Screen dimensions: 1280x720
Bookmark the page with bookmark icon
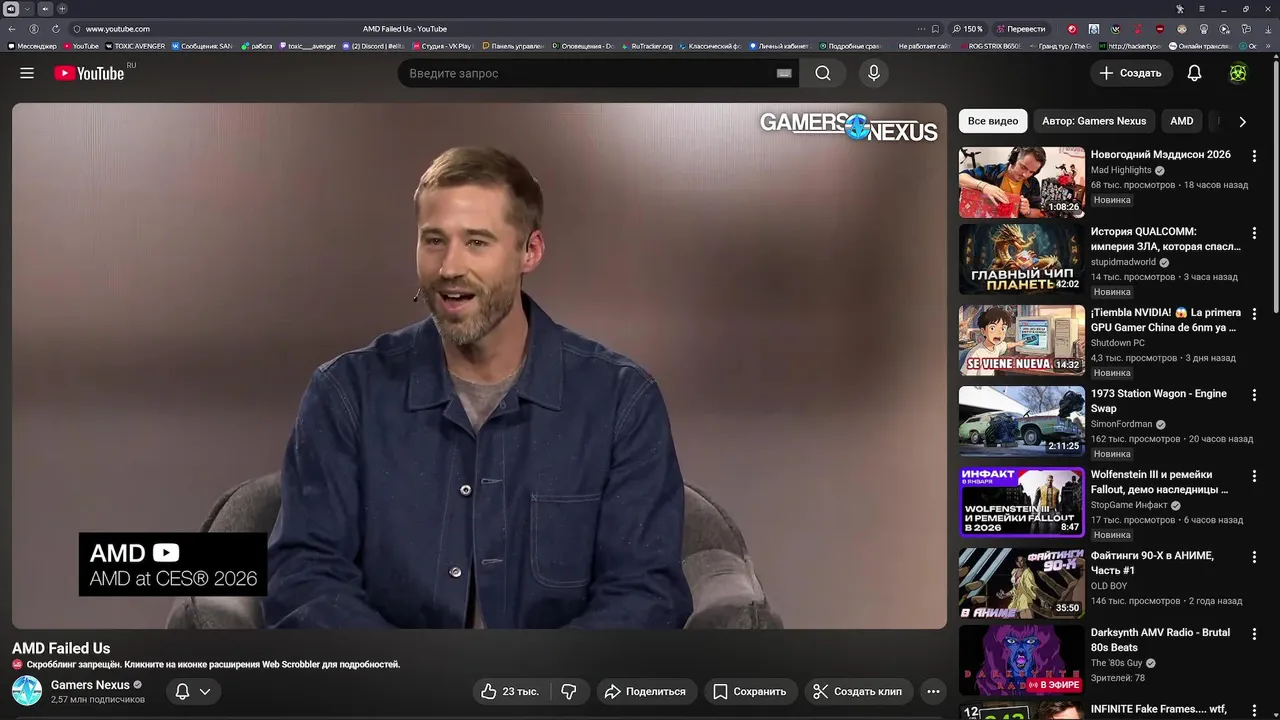coord(935,29)
